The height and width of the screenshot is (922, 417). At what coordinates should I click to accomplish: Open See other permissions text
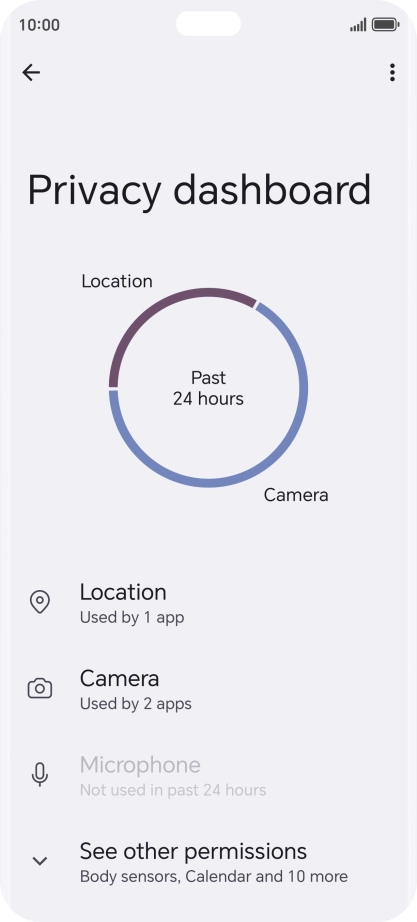(x=194, y=851)
